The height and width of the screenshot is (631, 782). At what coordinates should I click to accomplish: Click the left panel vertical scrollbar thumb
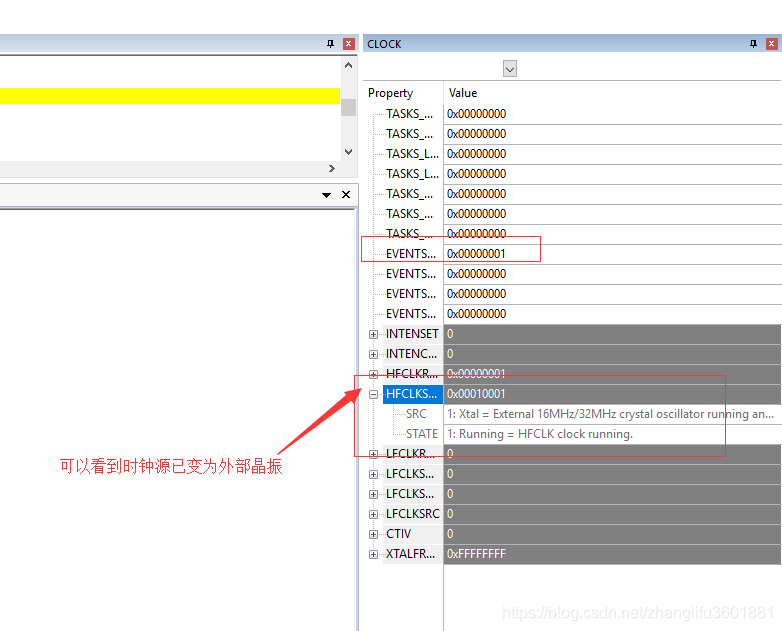[348, 107]
